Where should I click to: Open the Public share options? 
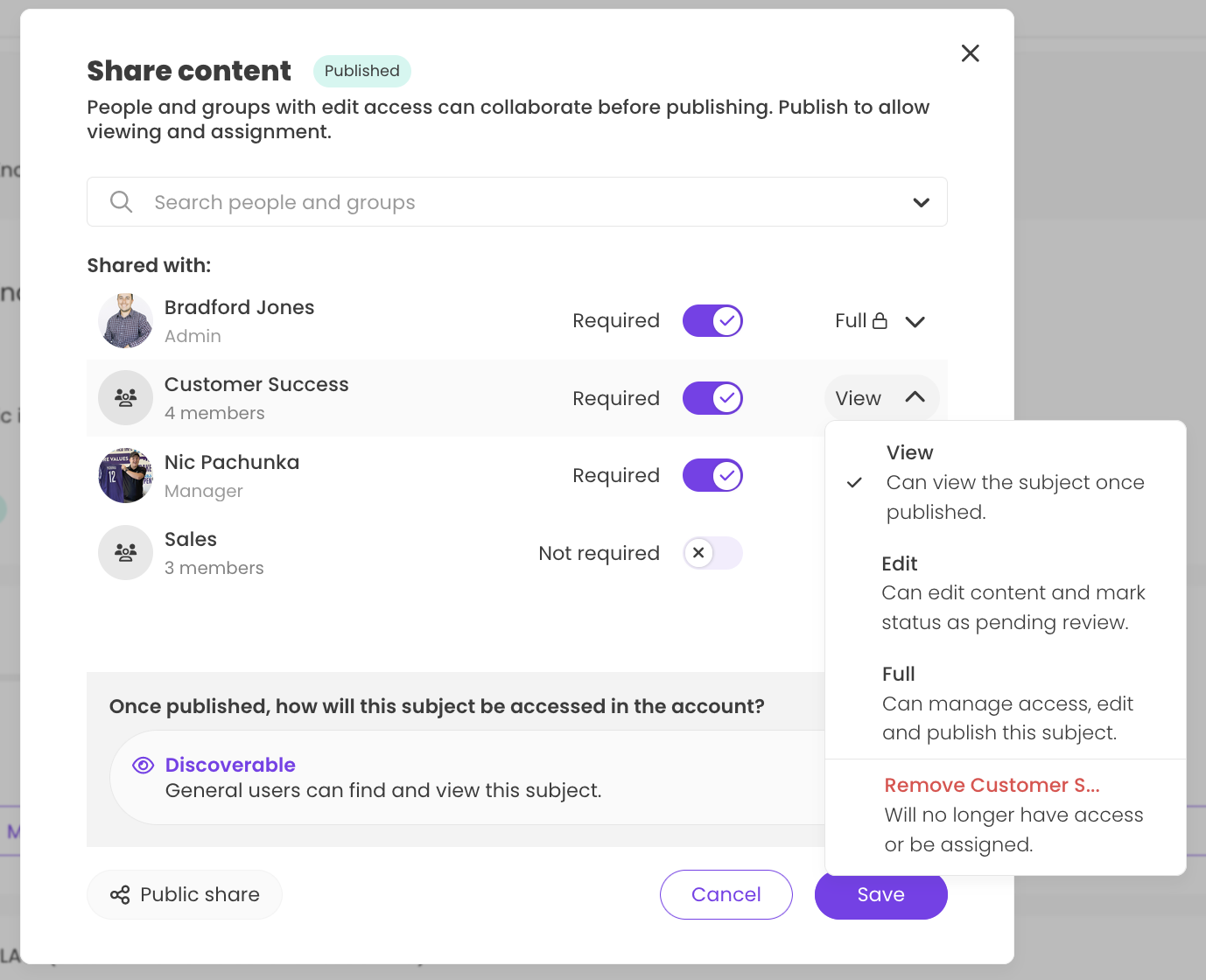pyautogui.click(x=185, y=894)
